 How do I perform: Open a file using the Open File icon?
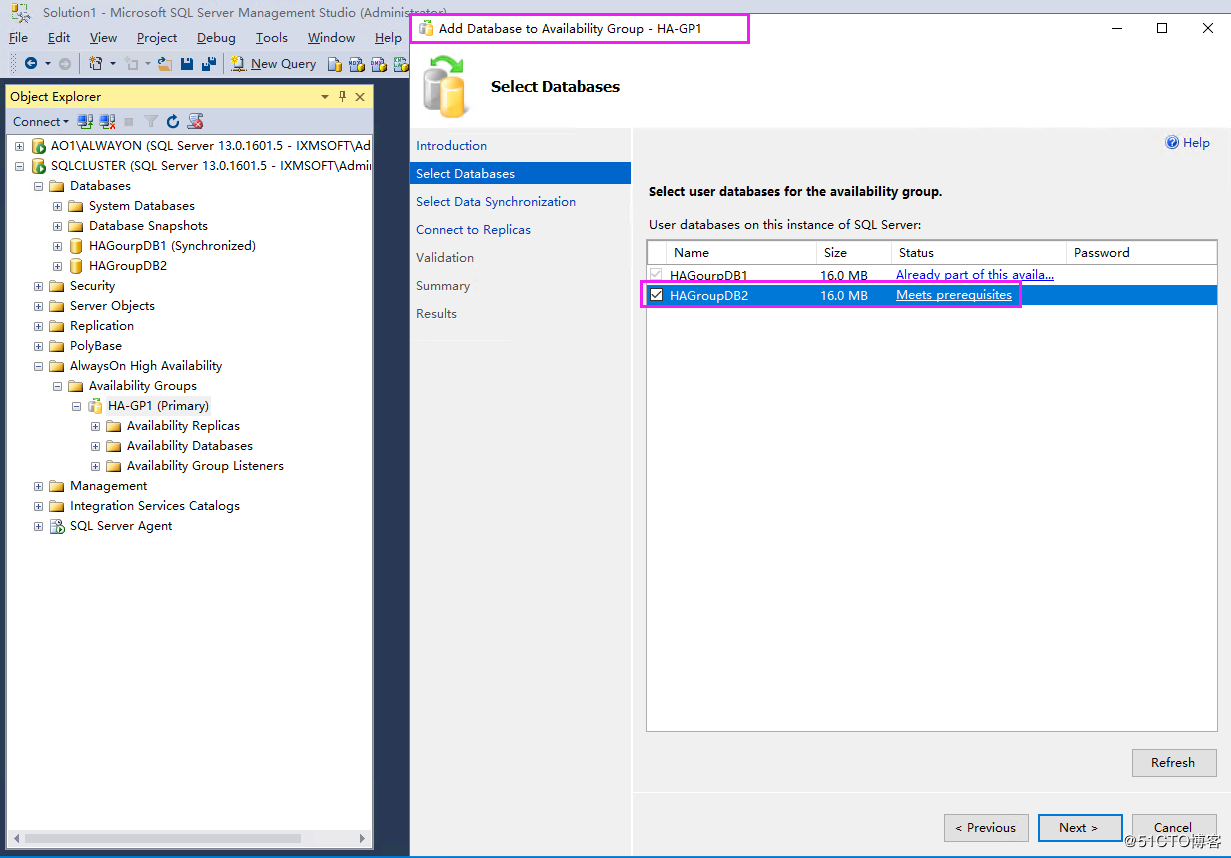tap(163, 63)
